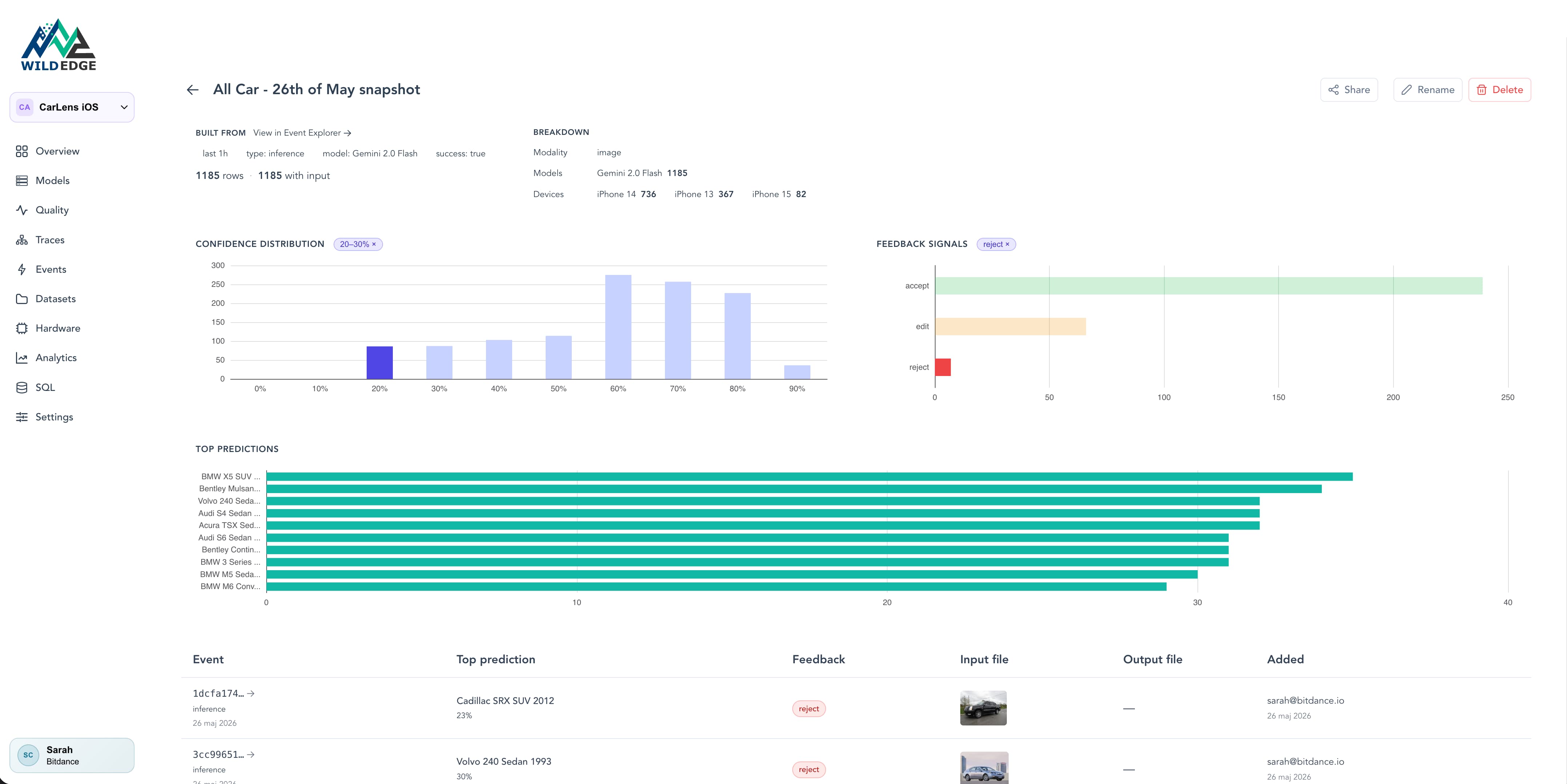Click the WildEdge logo
1567x784 pixels.
point(59,45)
